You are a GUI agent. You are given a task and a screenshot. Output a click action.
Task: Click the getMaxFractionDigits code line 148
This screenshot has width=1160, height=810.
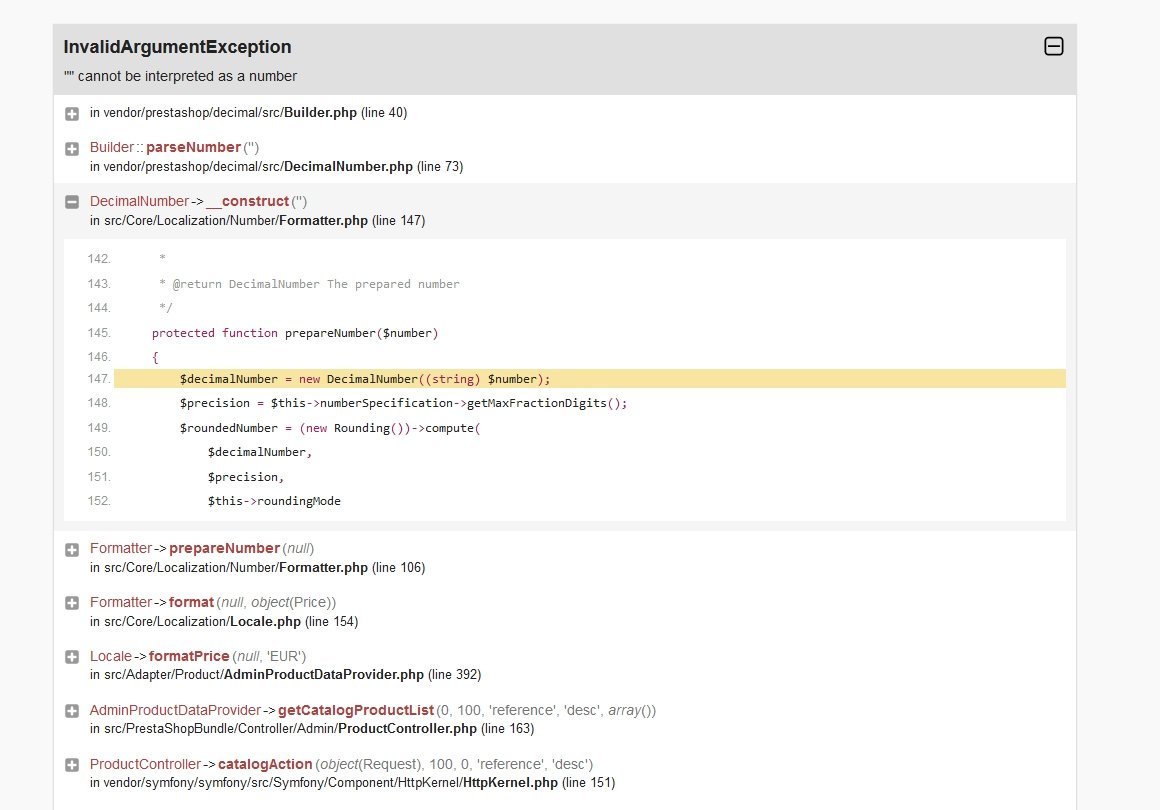[403, 403]
